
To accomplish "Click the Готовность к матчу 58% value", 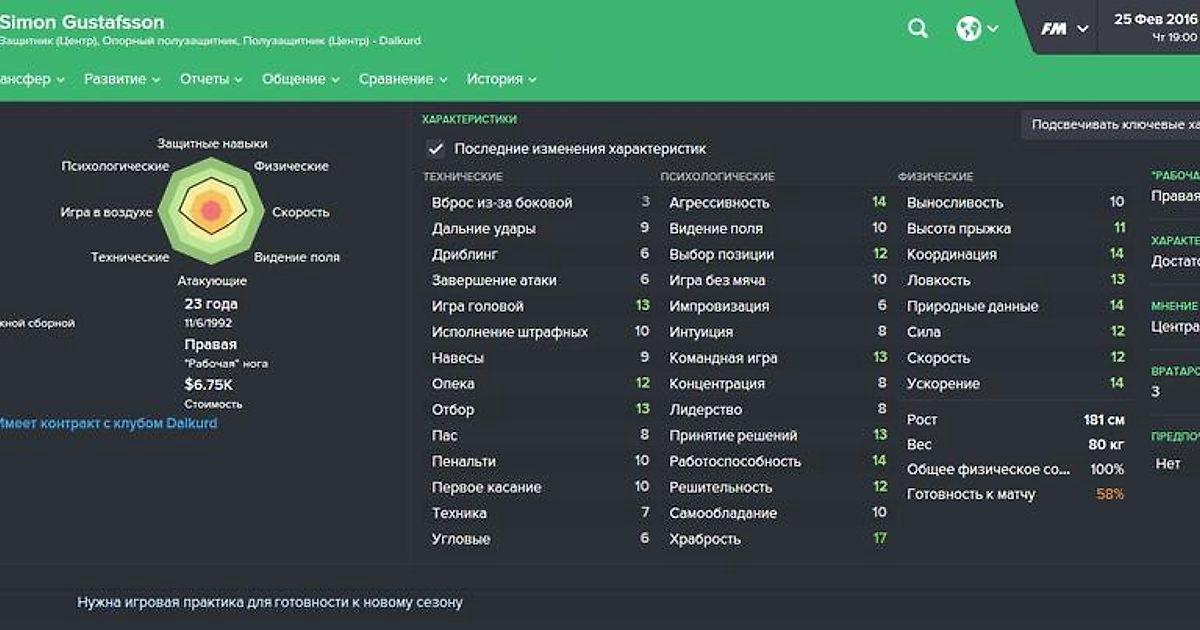I will pyautogui.click(x=1110, y=494).
